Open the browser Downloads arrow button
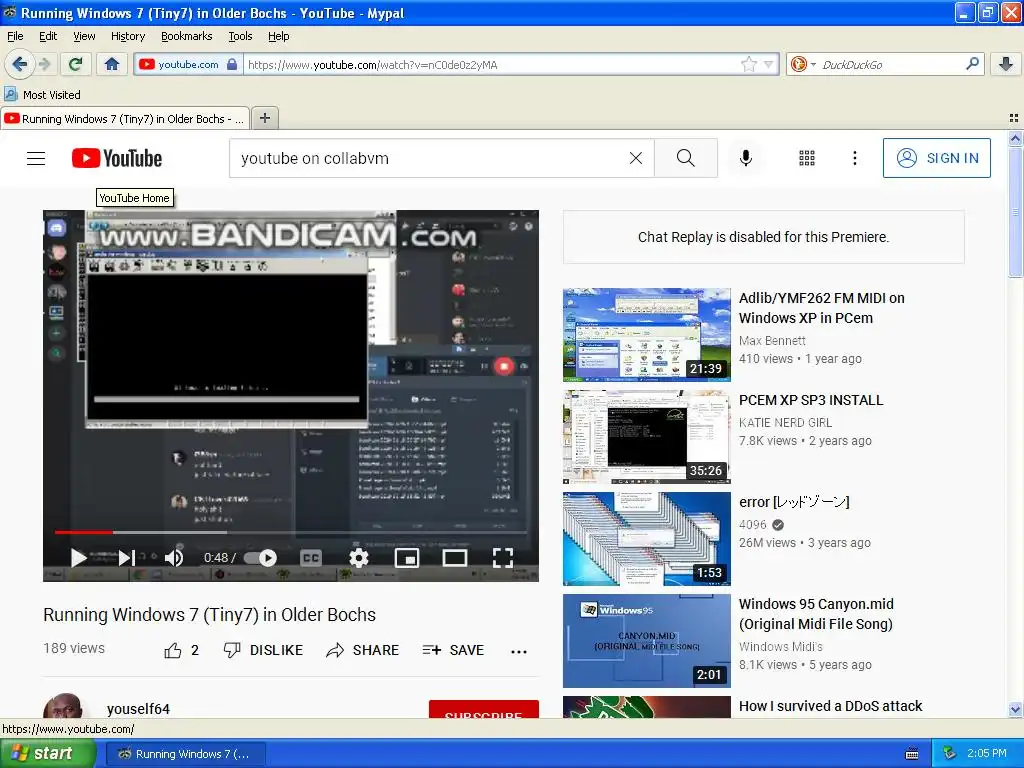Image resolution: width=1024 pixels, height=768 pixels. coord(1006,64)
